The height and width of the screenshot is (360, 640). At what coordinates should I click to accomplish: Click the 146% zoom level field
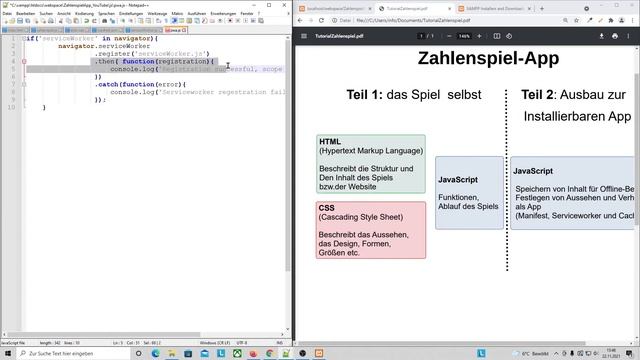click(x=464, y=36)
